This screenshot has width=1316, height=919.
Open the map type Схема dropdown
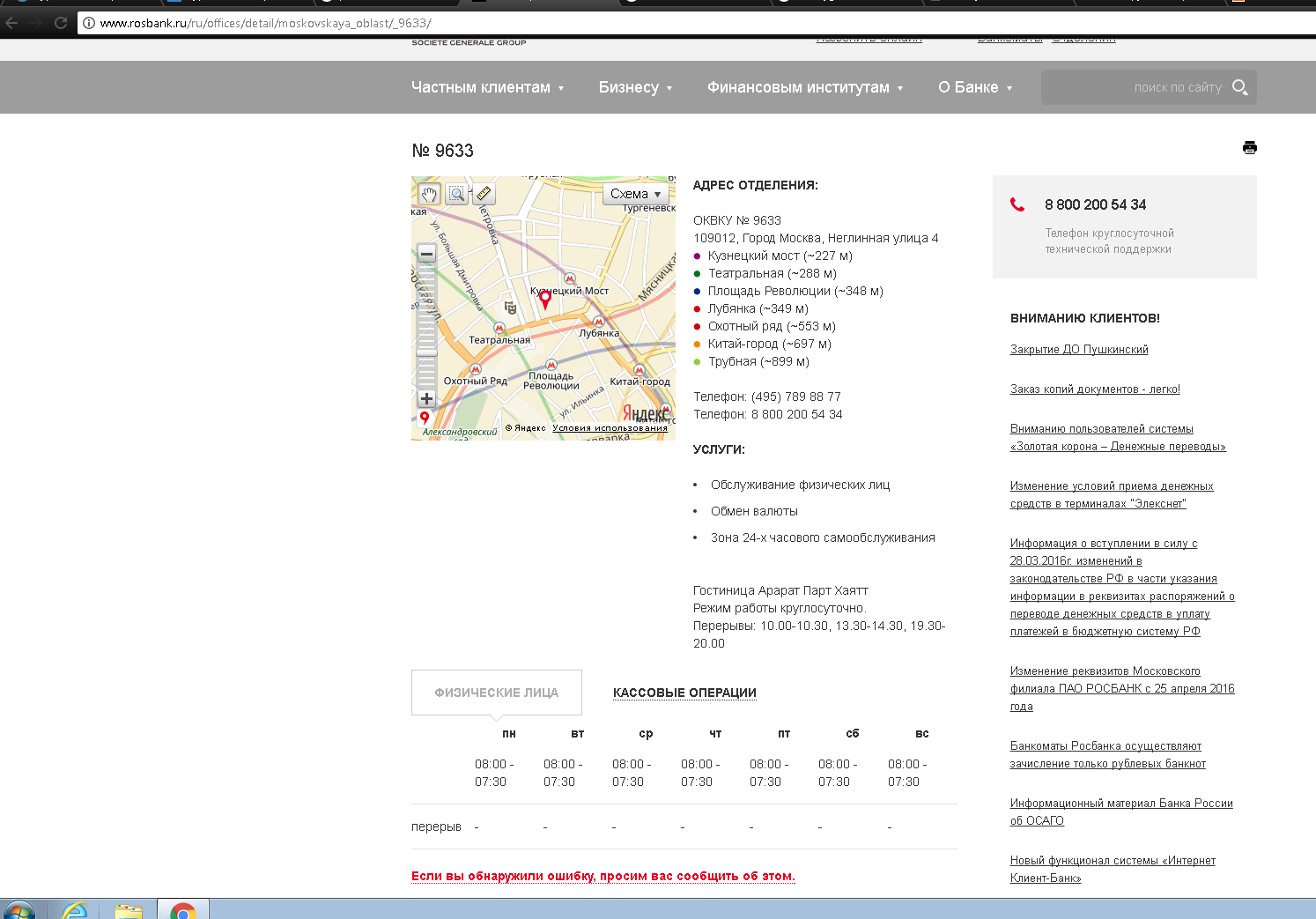pyautogui.click(x=635, y=194)
